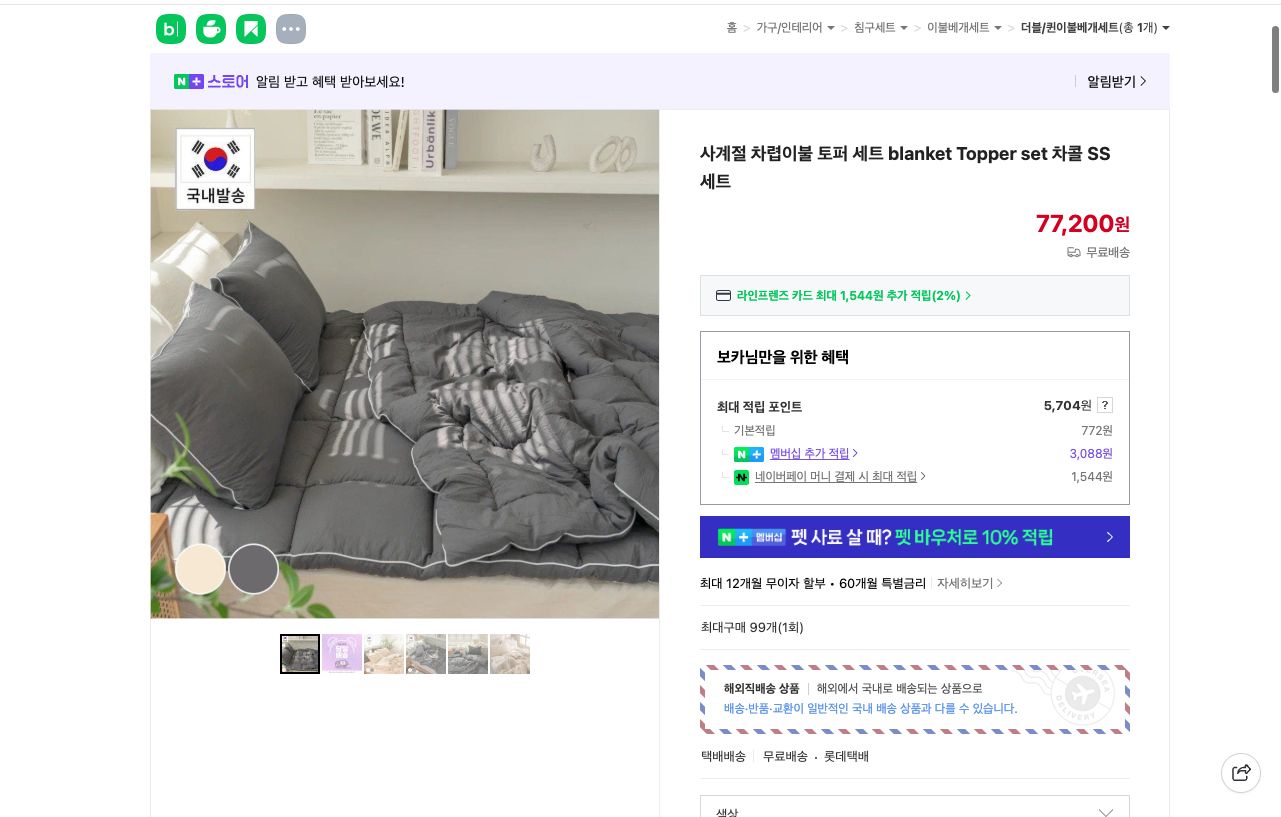Open the 멤버십 추가 적립 link
Viewport: 1281px width, 817px height.
[810, 453]
